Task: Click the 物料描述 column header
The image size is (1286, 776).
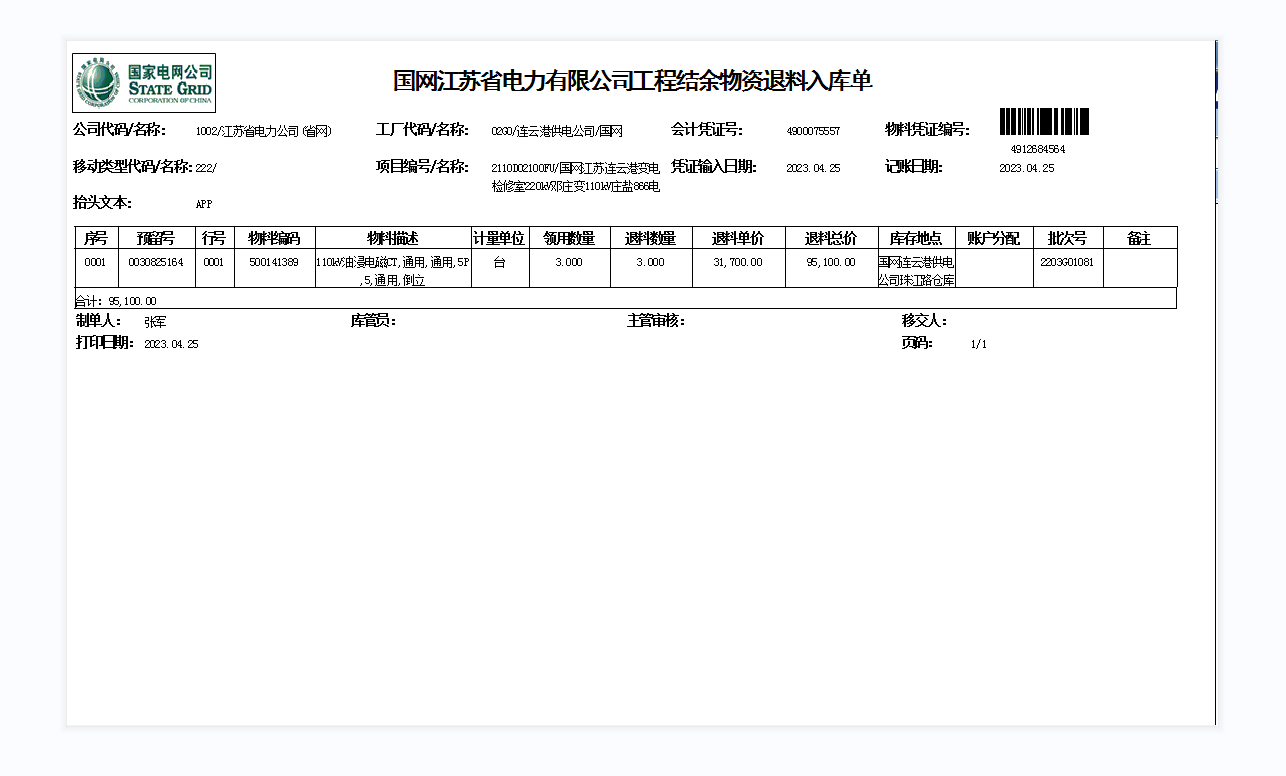Action: coord(393,238)
